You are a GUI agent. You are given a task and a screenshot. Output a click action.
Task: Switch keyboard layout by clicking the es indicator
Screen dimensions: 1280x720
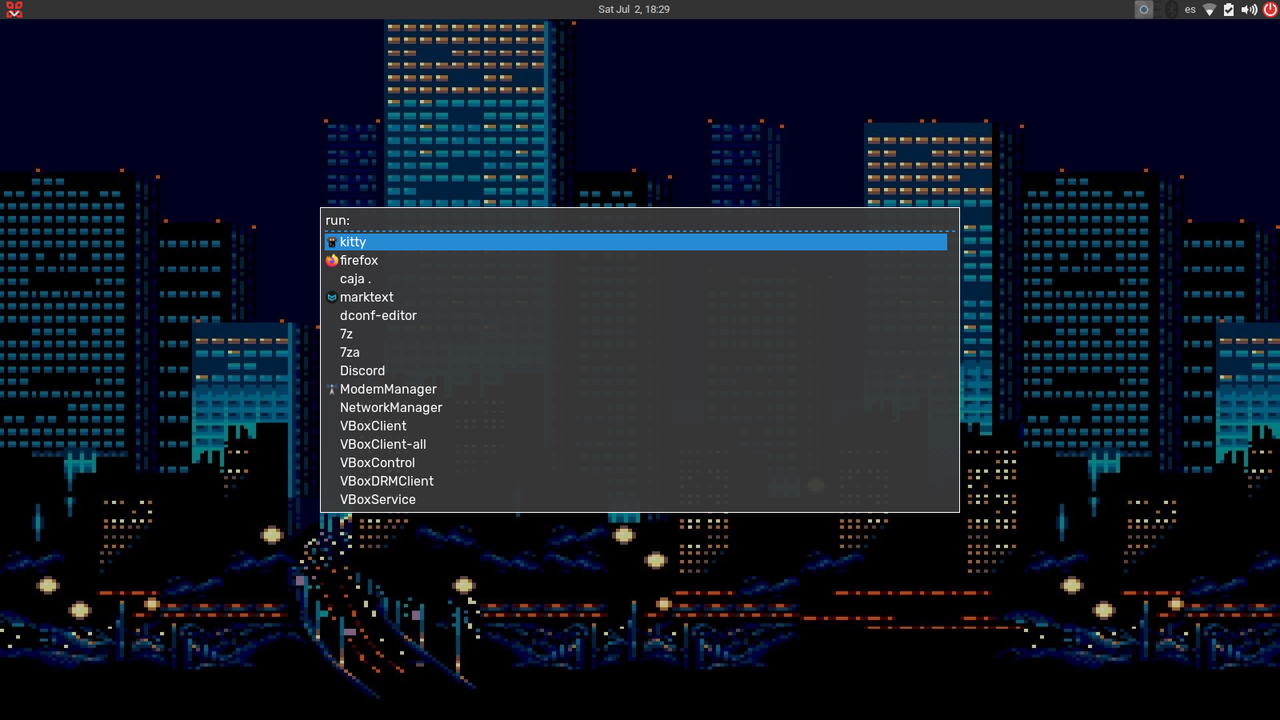pyautogui.click(x=1190, y=9)
